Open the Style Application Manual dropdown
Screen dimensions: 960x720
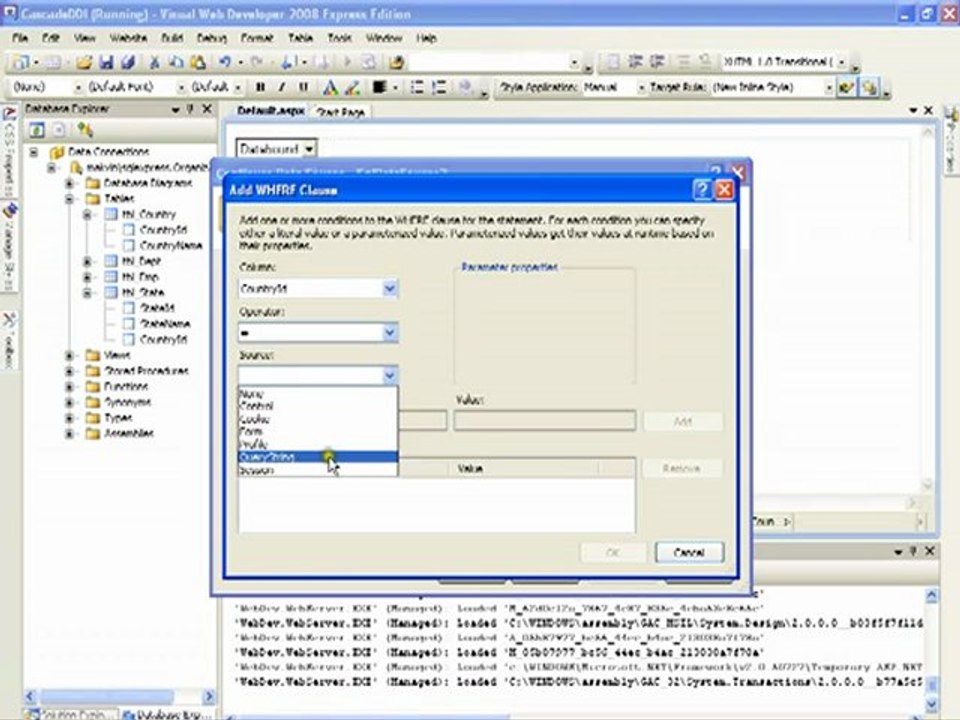tap(642, 88)
